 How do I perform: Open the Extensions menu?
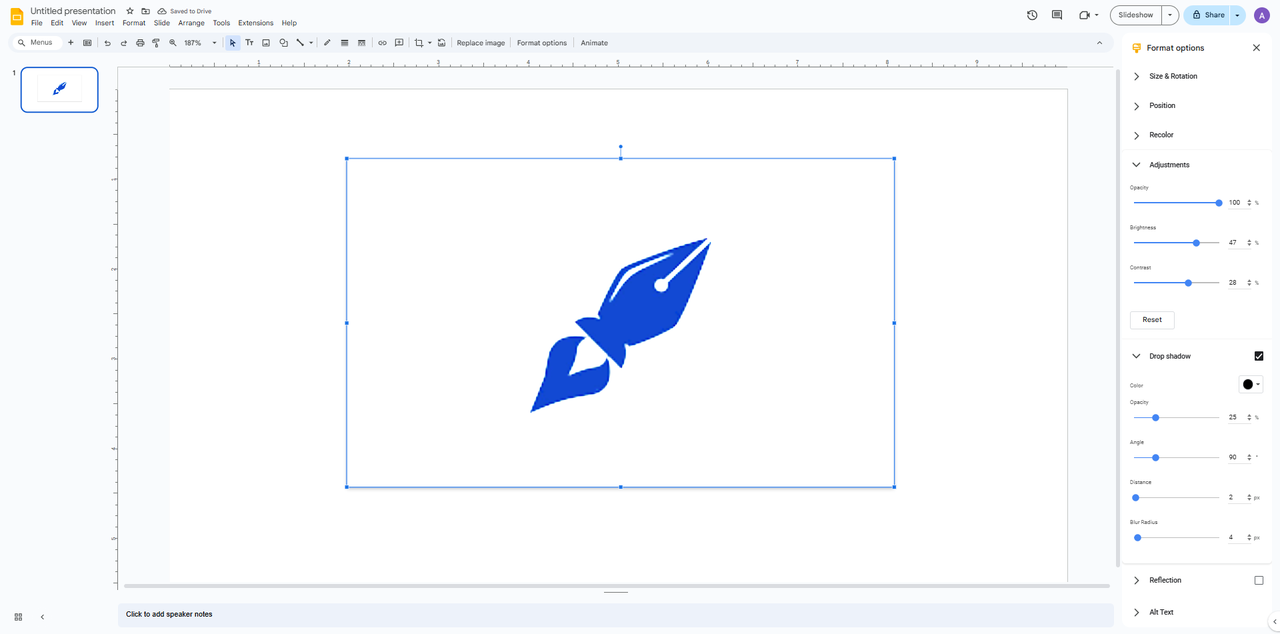pos(256,23)
